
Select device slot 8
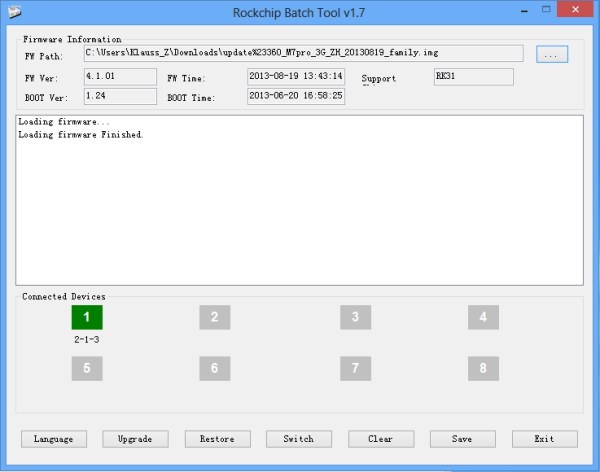click(x=483, y=368)
